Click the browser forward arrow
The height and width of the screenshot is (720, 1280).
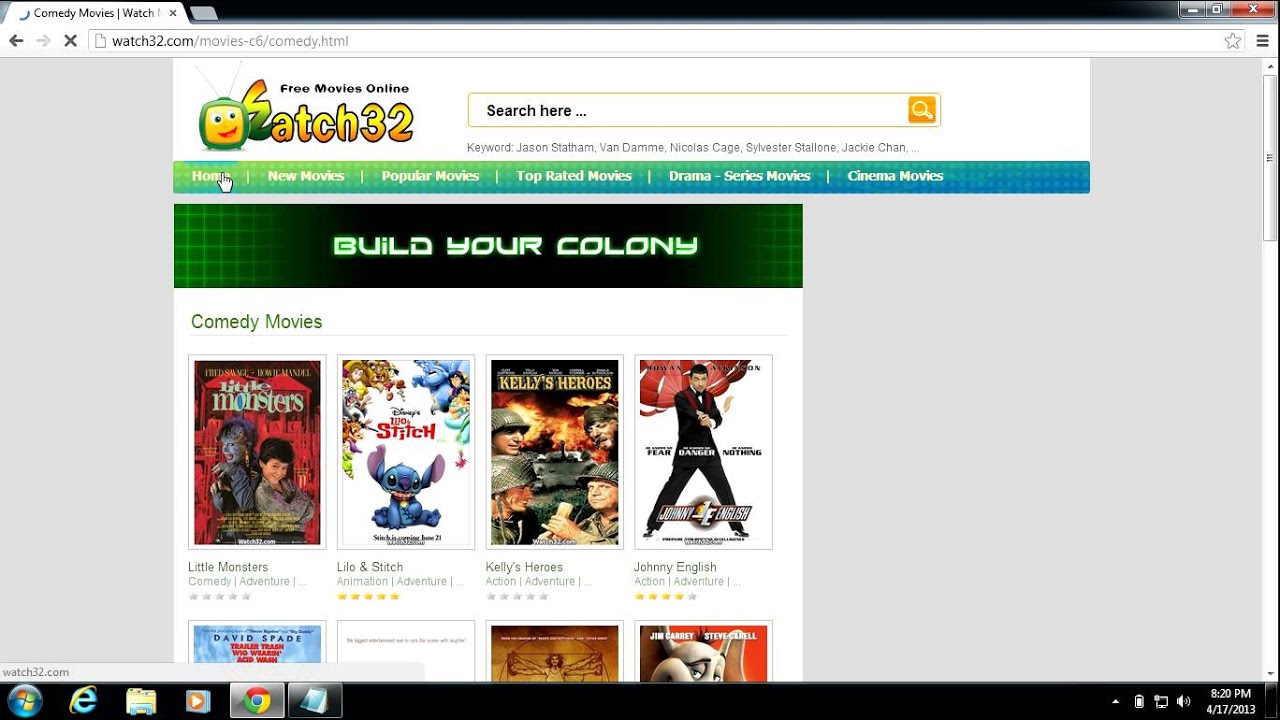(x=43, y=41)
